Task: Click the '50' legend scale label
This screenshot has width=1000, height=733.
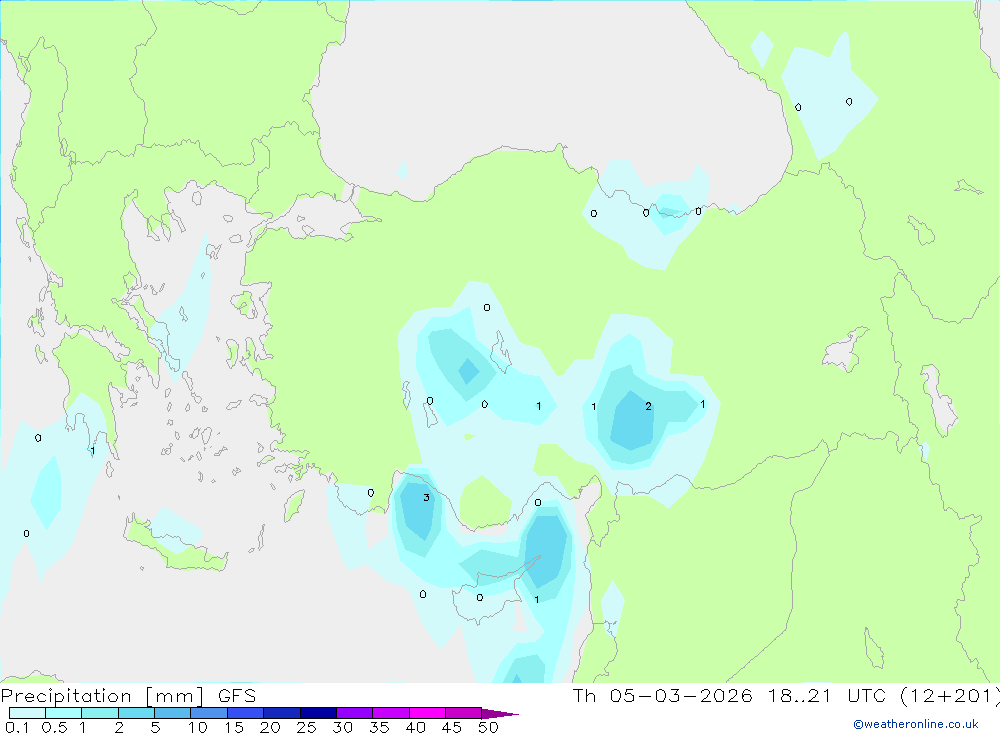Action: pos(488,727)
